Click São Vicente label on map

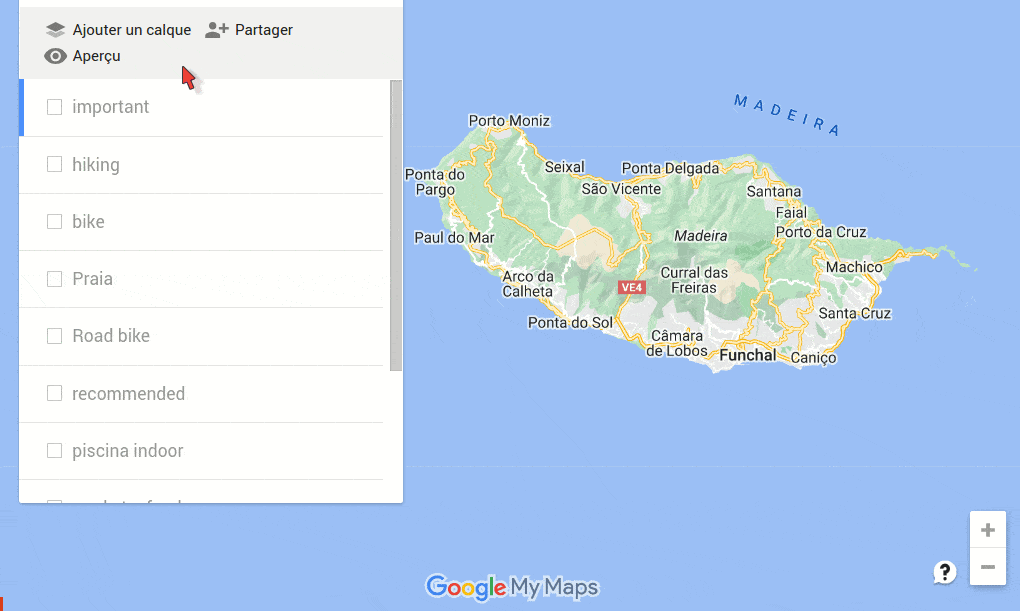click(621, 189)
